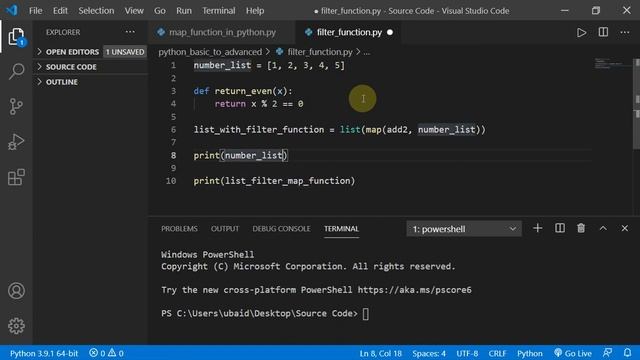Screen dimensions: 640x360
Task: Click the return_even function name
Action: click(243, 91)
